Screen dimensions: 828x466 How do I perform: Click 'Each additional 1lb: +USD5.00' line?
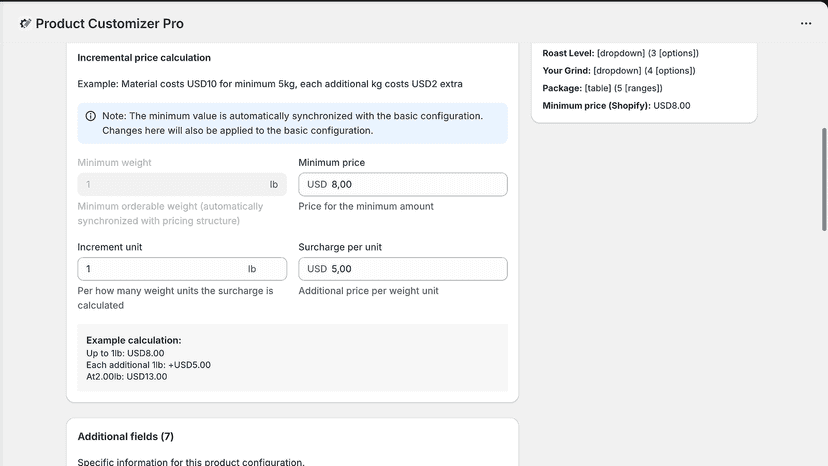(x=148, y=365)
